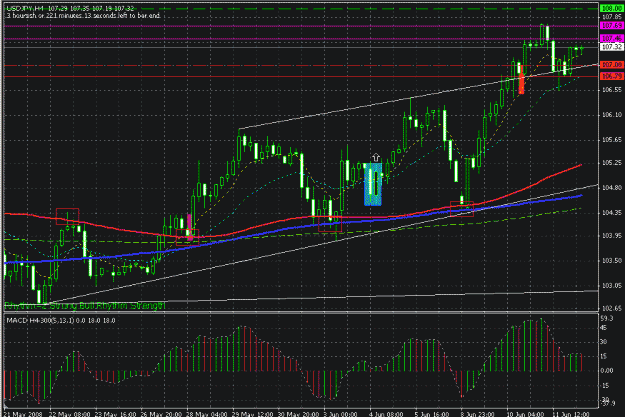Viewport: 625px width, 417px height.
Task: Click the 105.25 price scale value
Action: point(611,163)
